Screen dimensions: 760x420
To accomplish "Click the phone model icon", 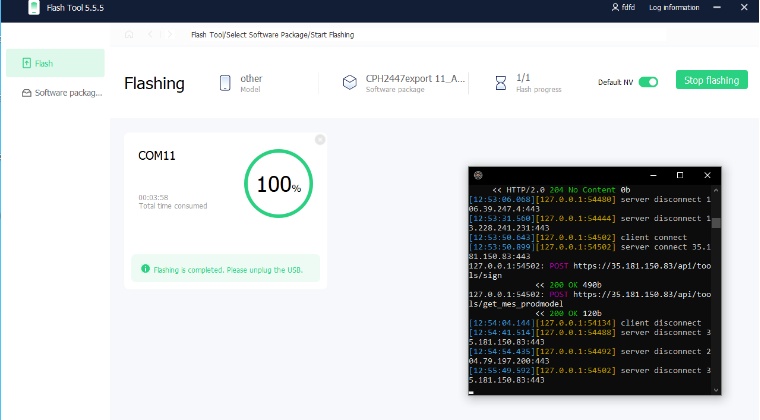I will tap(225, 83).
